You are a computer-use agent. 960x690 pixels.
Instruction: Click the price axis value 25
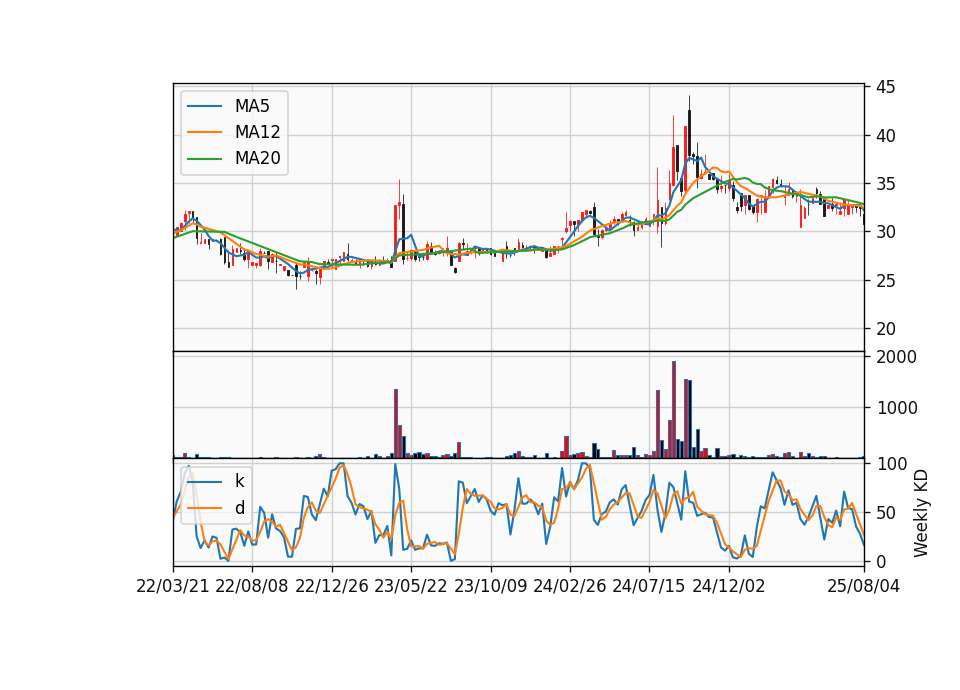pos(885,281)
